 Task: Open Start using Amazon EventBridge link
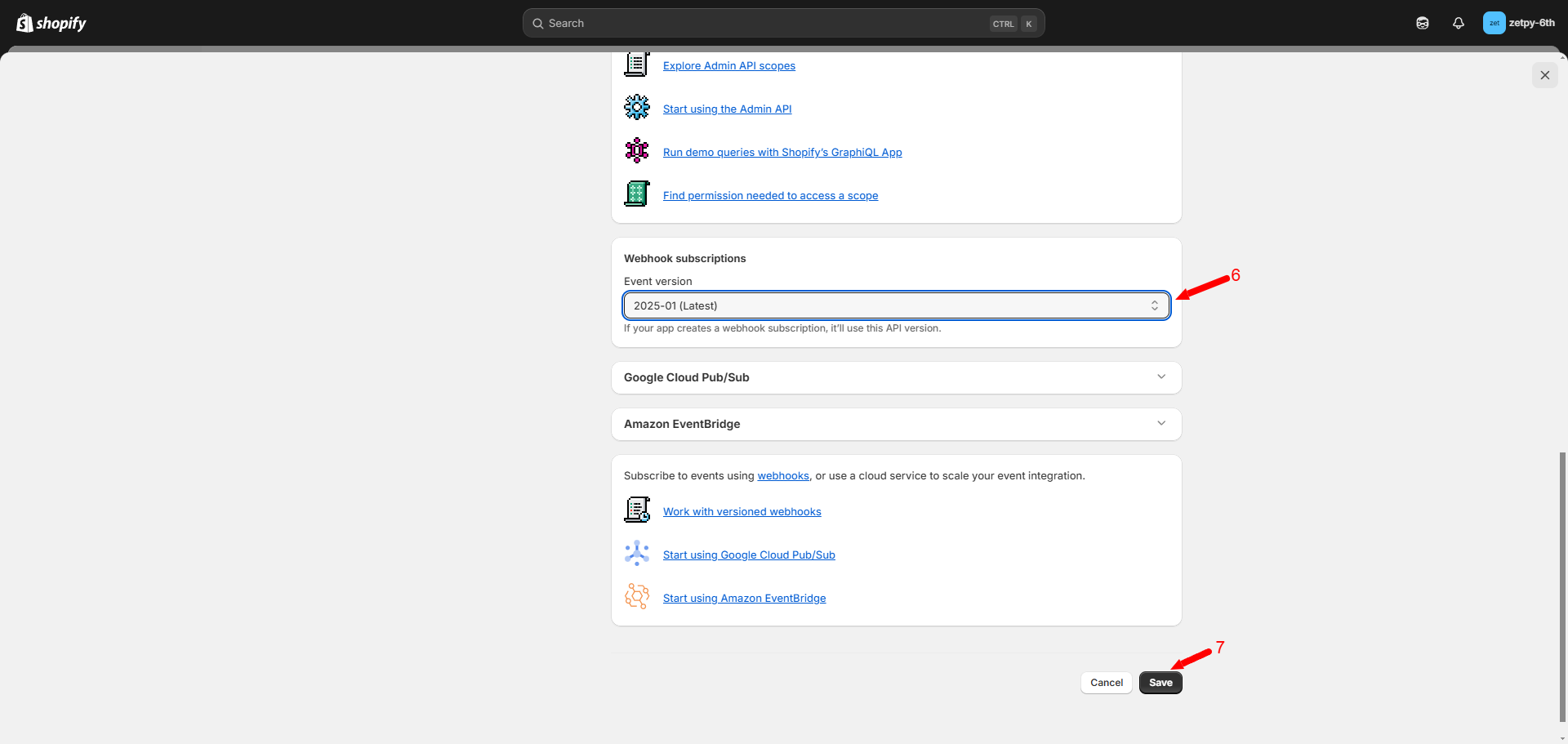point(744,599)
